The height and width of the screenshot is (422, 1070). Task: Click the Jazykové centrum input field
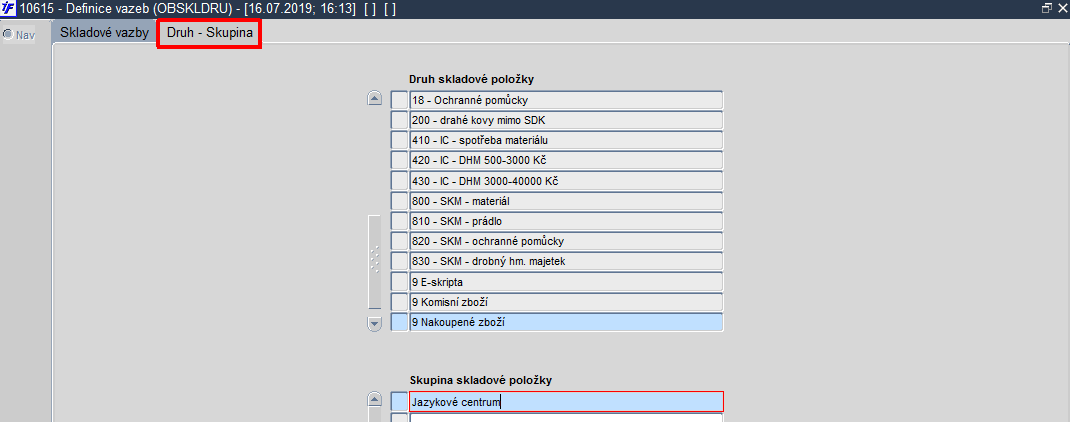click(565, 402)
